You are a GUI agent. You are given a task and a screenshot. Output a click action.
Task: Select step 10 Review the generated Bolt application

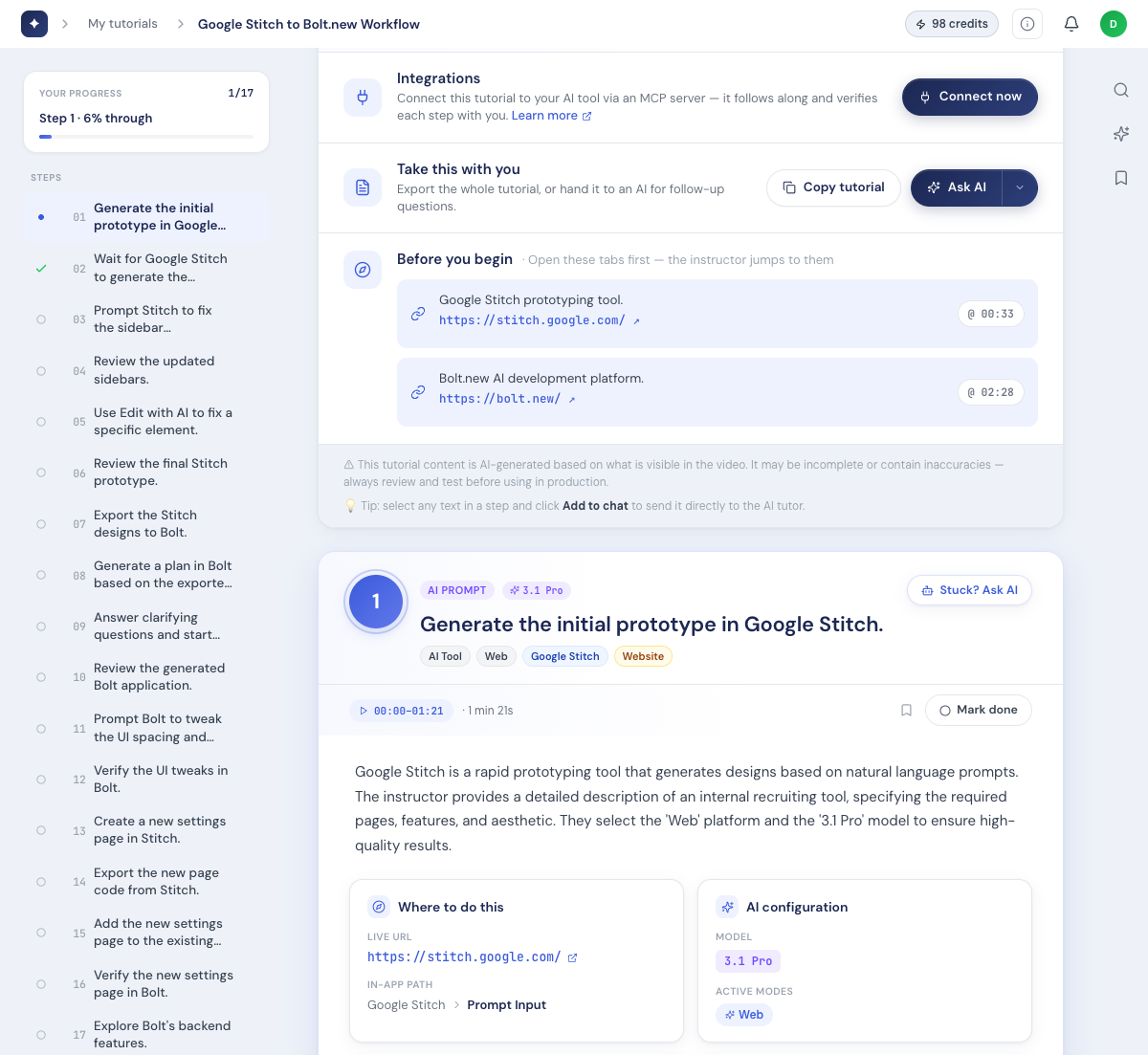tap(145, 677)
